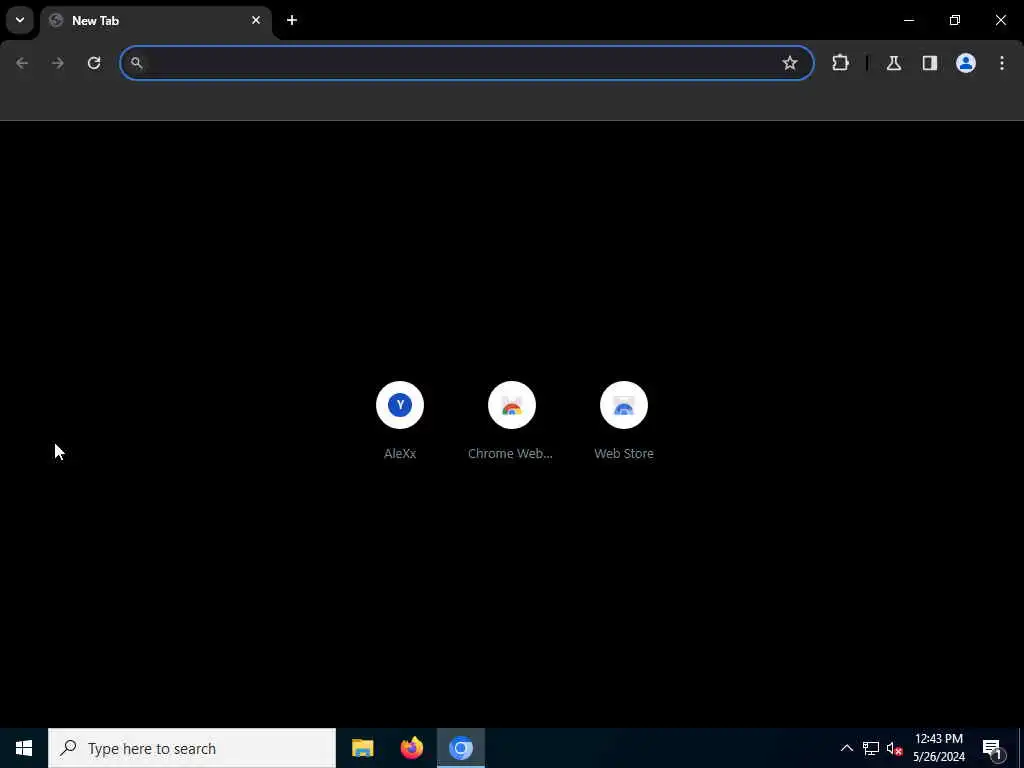1024x768 pixels.
Task: Open the network status tray icon
Action: point(871,748)
